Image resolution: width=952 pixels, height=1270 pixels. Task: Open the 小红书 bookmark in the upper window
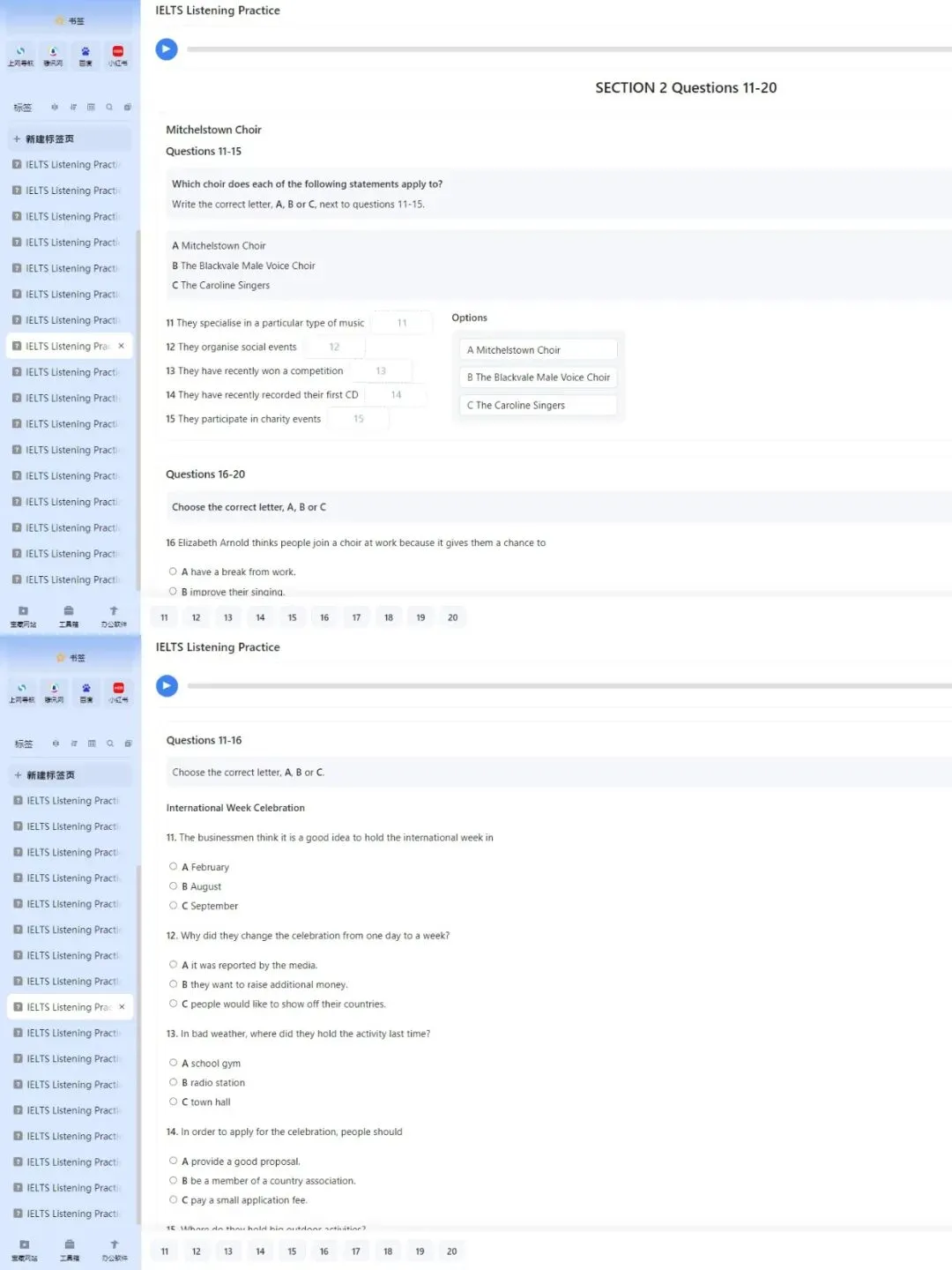(x=118, y=56)
